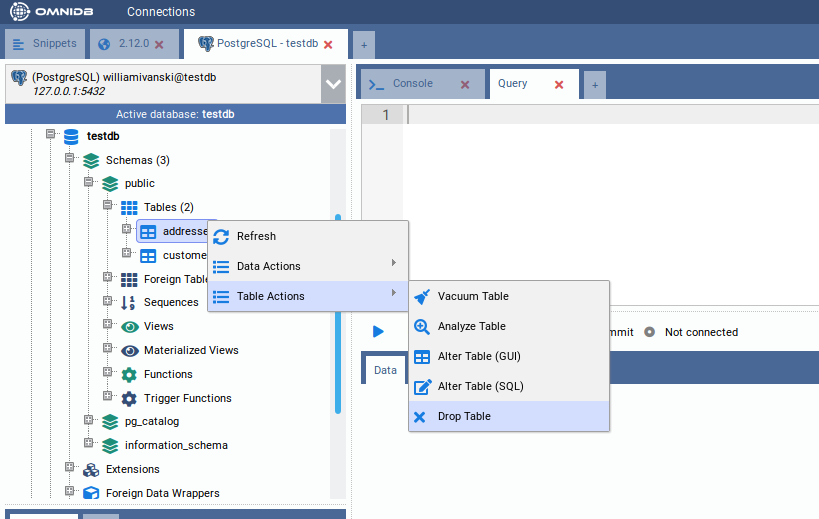The image size is (819, 519).
Task: Click the testdb database cylinder icon
Action: tap(71, 137)
